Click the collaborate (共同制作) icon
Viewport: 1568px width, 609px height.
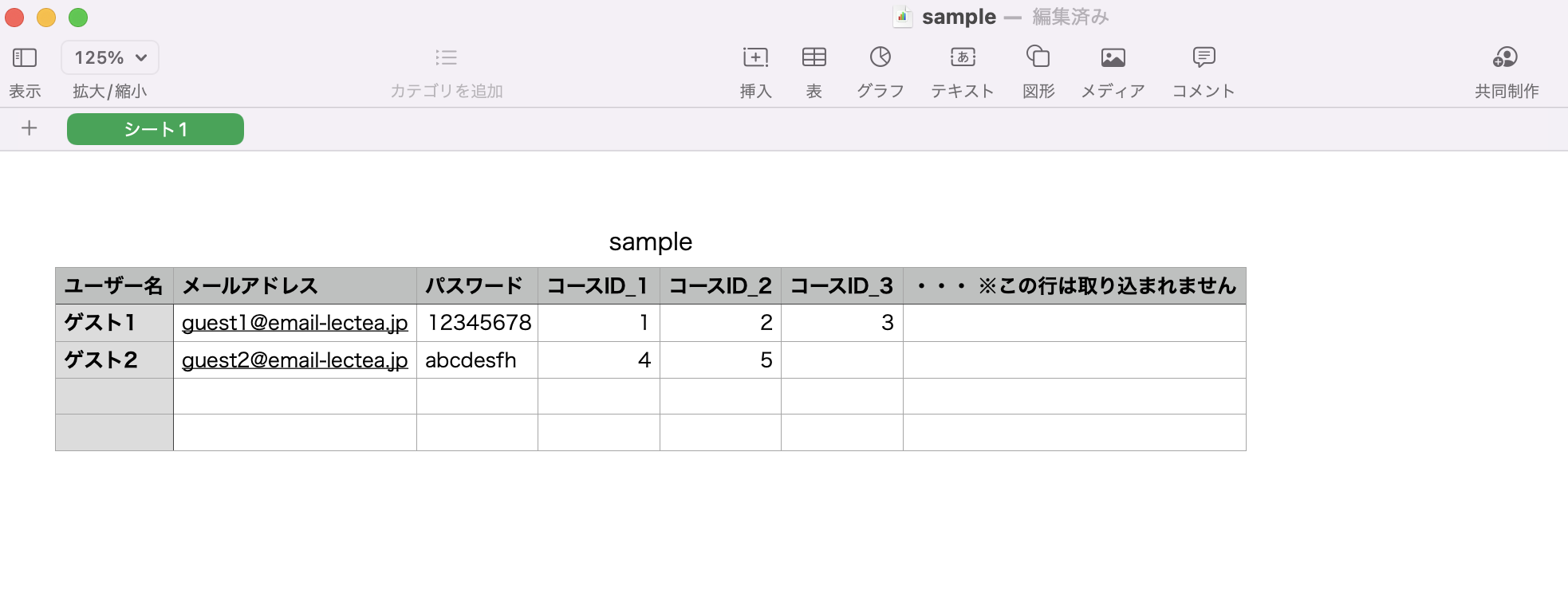(1506, 57)
